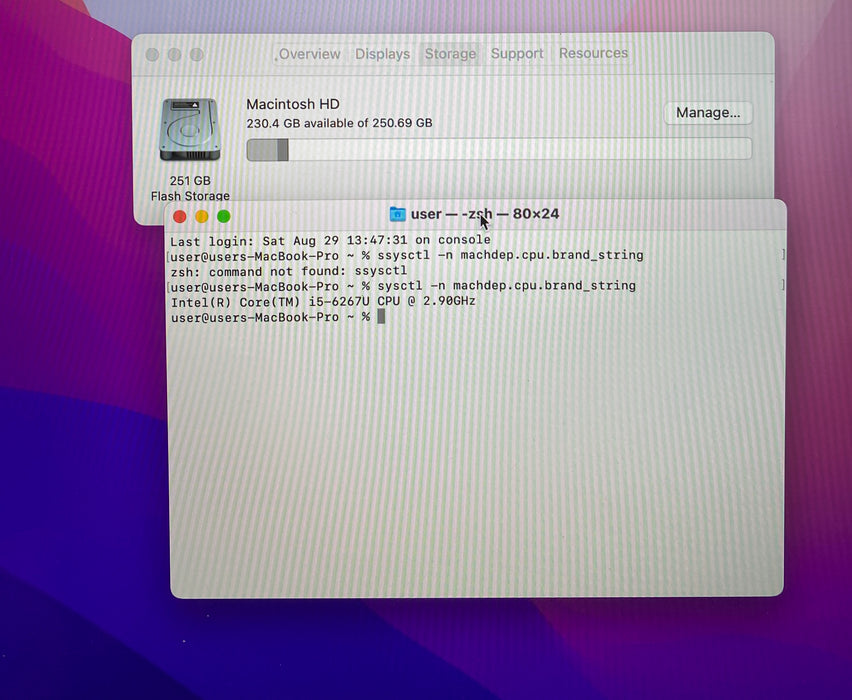The width and height of the screenshot is (852, 700).
Task: Click the '230.4 GB available of 250.69 GB' text
Action: 339,123
